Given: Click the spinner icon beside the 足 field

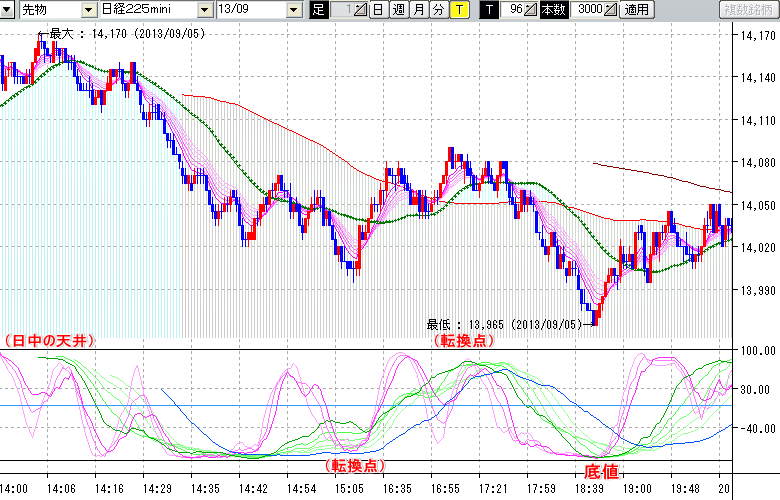Looking at the screenshot, I should click(361, 10).
